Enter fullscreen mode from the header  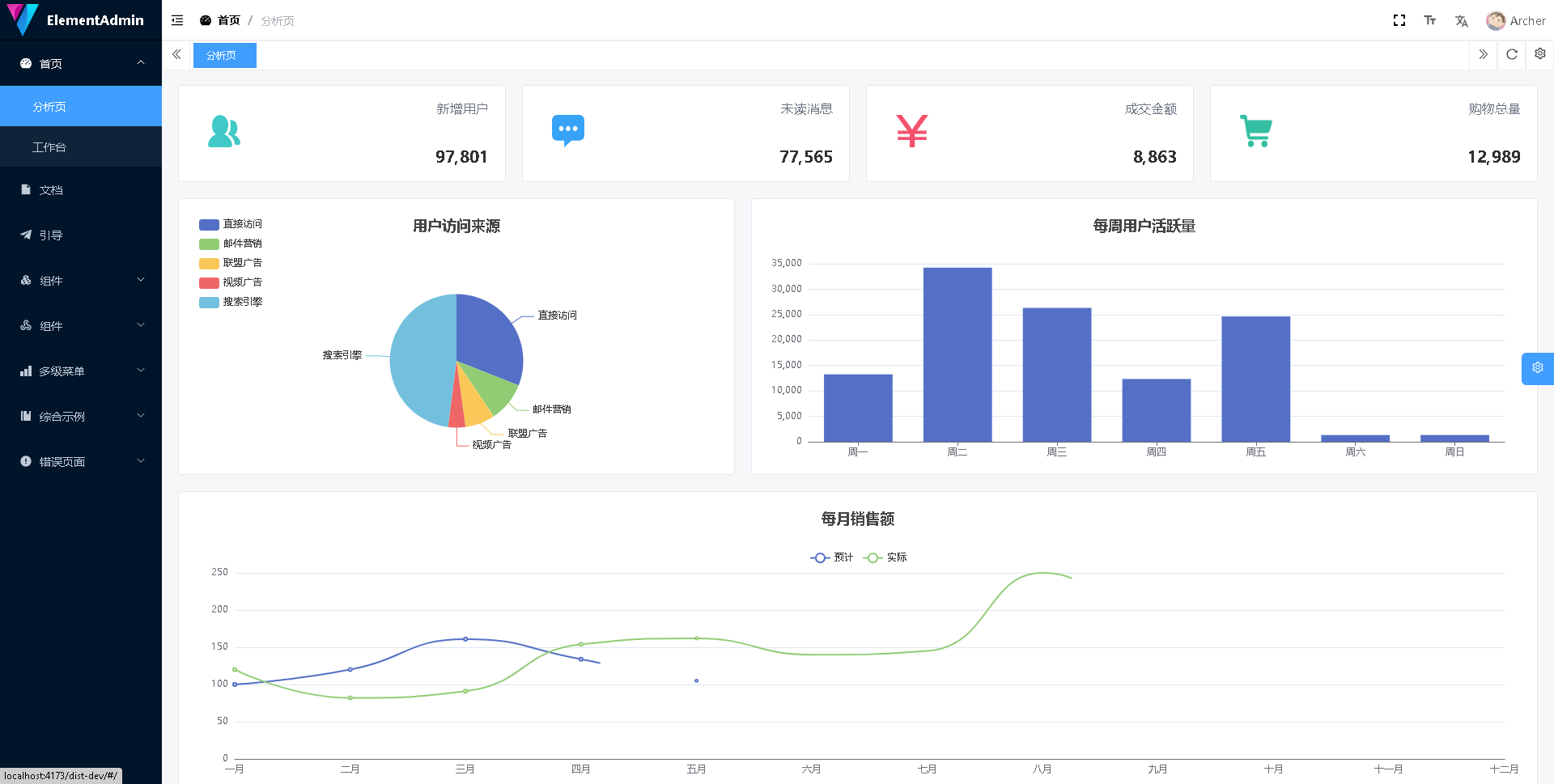coord(1399,20)
